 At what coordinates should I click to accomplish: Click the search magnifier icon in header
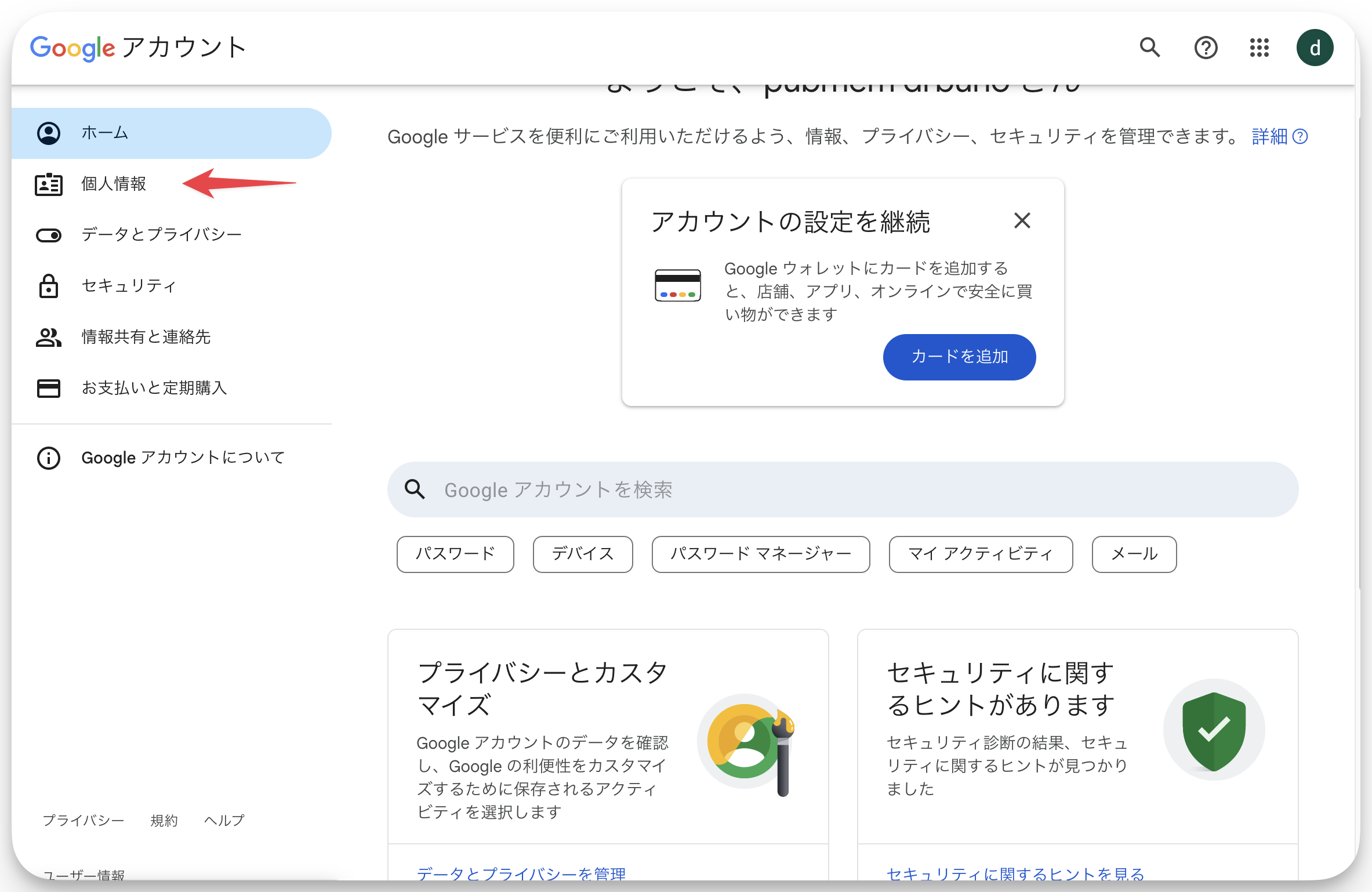[1149, 48]
